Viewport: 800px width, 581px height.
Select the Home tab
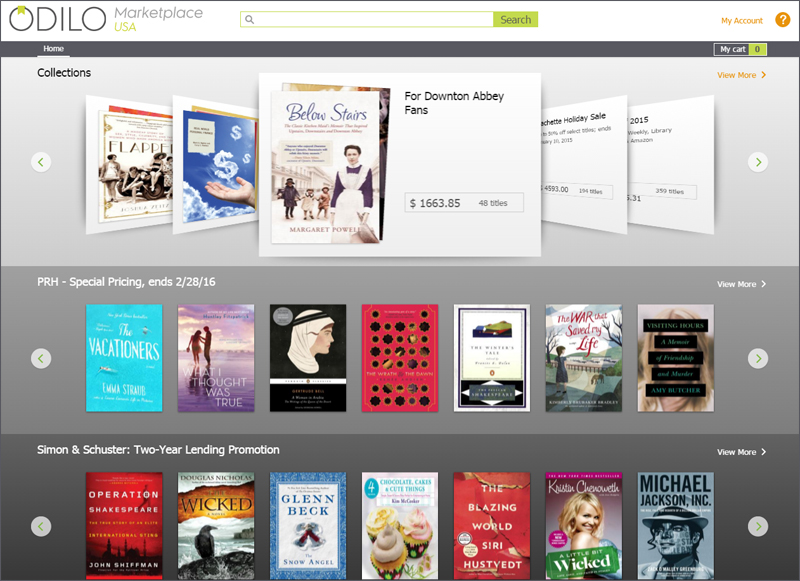tap(54, 48)
